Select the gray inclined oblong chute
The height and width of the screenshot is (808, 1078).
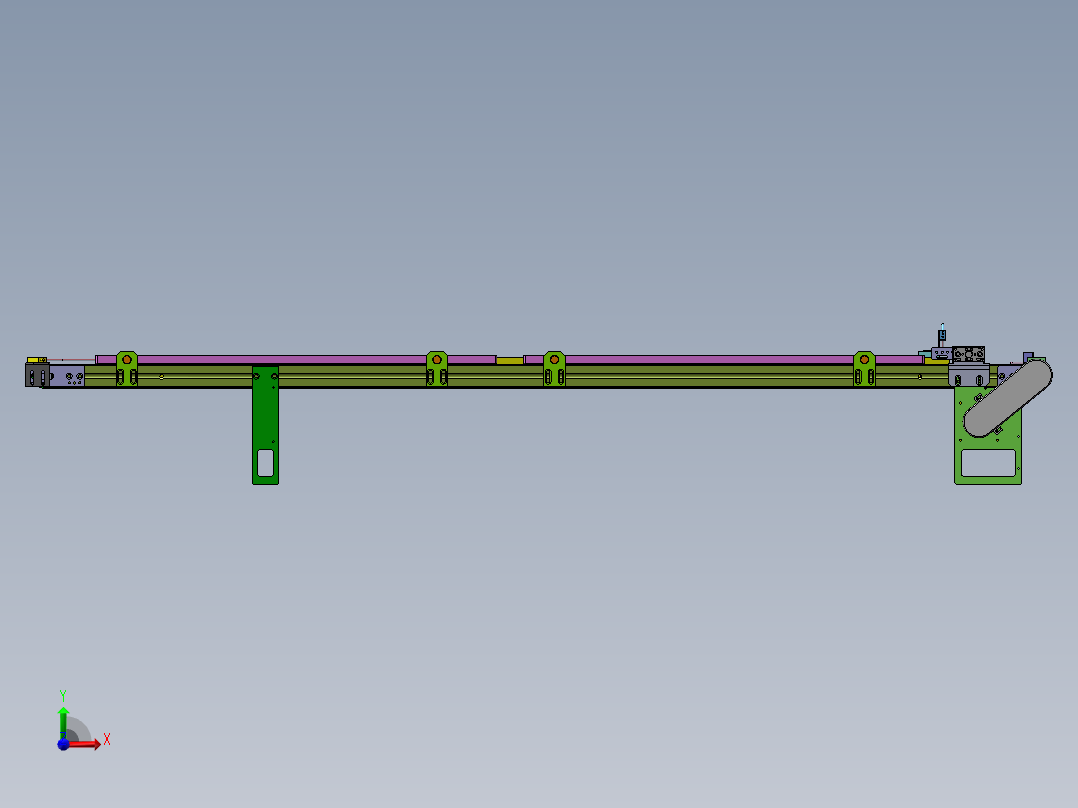click(x=1008, y=399)
